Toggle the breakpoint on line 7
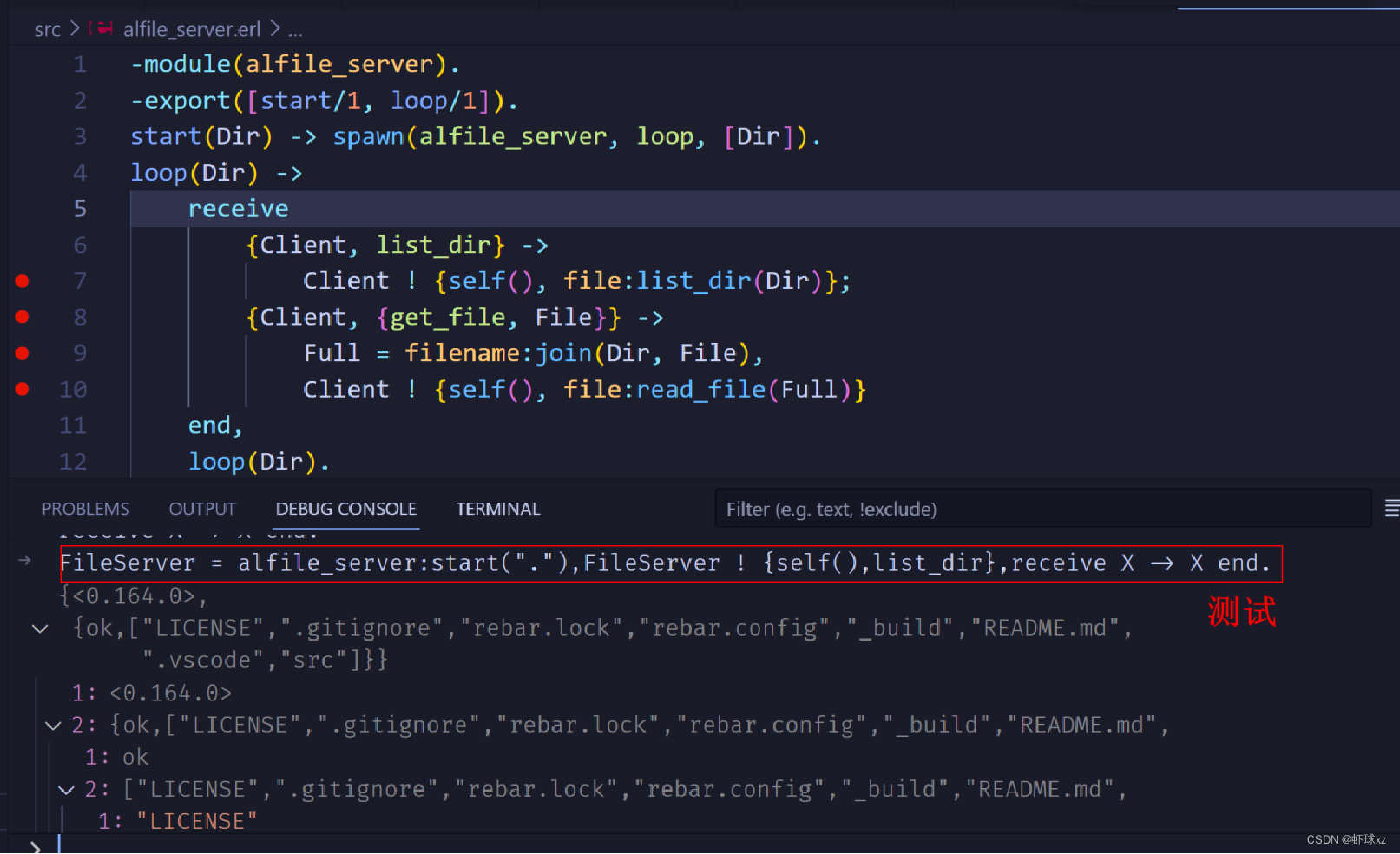1400x854 pixels. tap(23, 281)
